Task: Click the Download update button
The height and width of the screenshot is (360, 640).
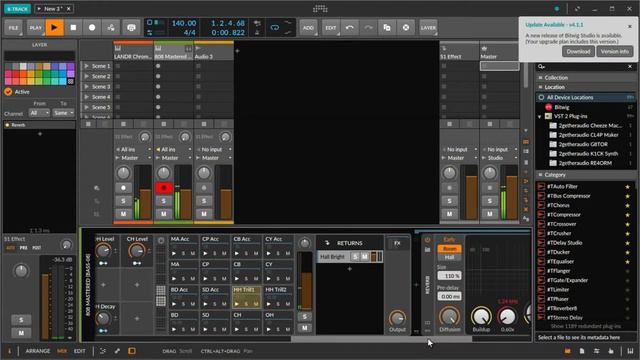Action: click(578, 51)
